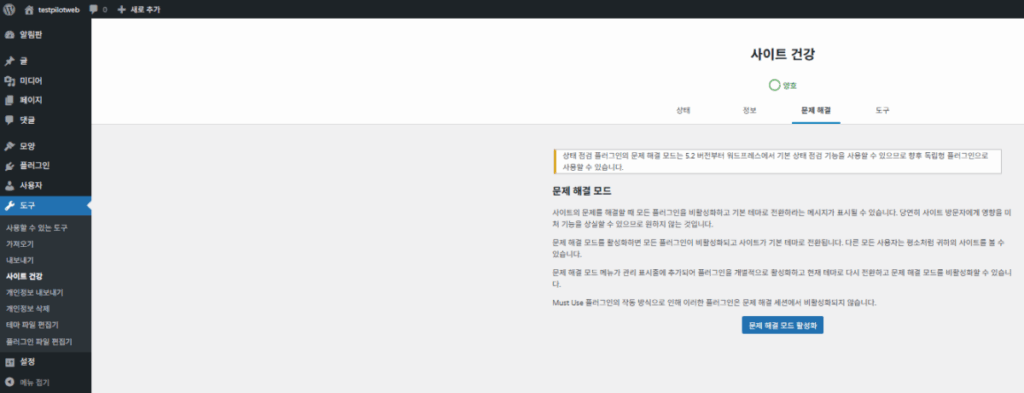
Task: Click the 모양 paintbrush icon
Action: pyautogui.click(x=9, y=146)
